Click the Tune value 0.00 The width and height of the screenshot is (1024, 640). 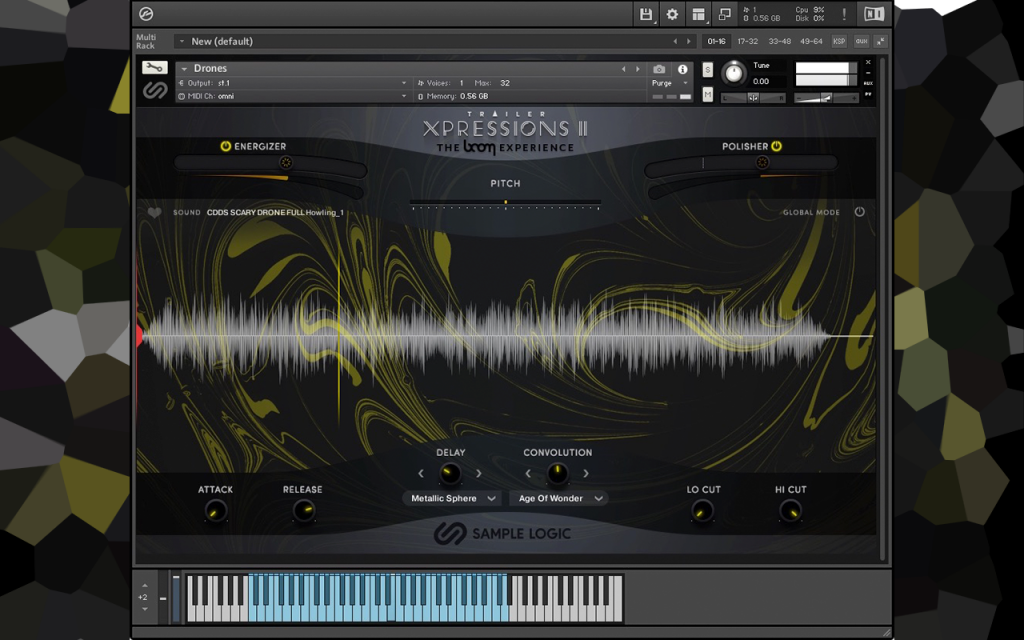pyautogui.click(x=761, y=82)
